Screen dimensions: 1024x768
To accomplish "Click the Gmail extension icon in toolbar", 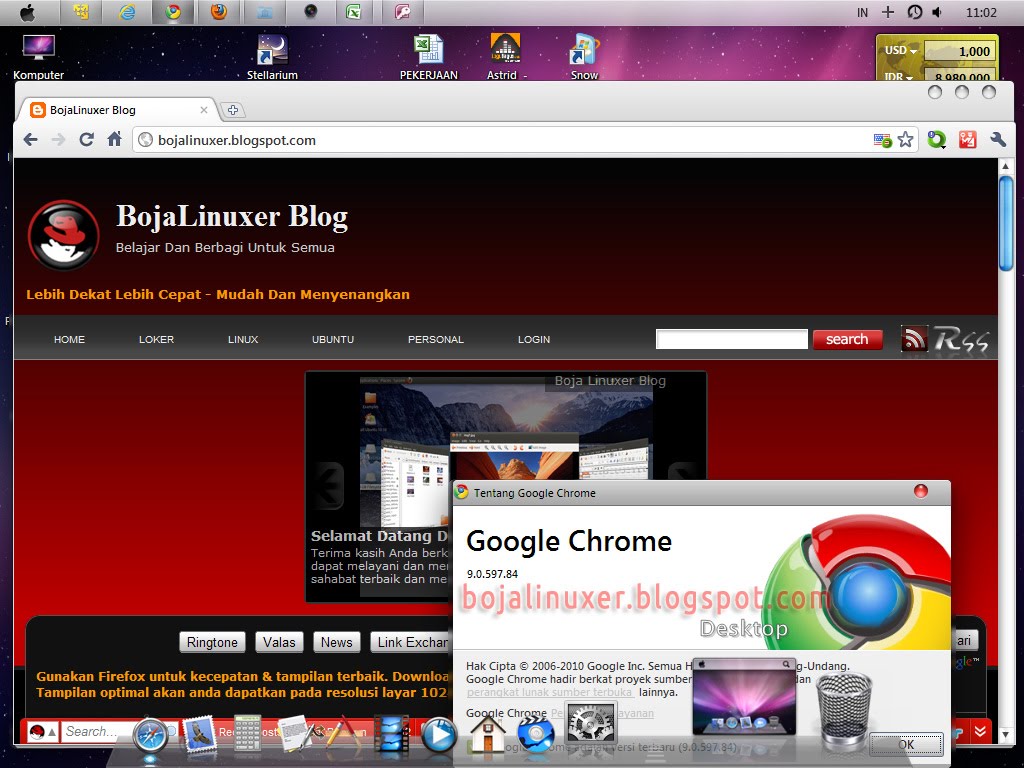I will [x=966, y=139].
